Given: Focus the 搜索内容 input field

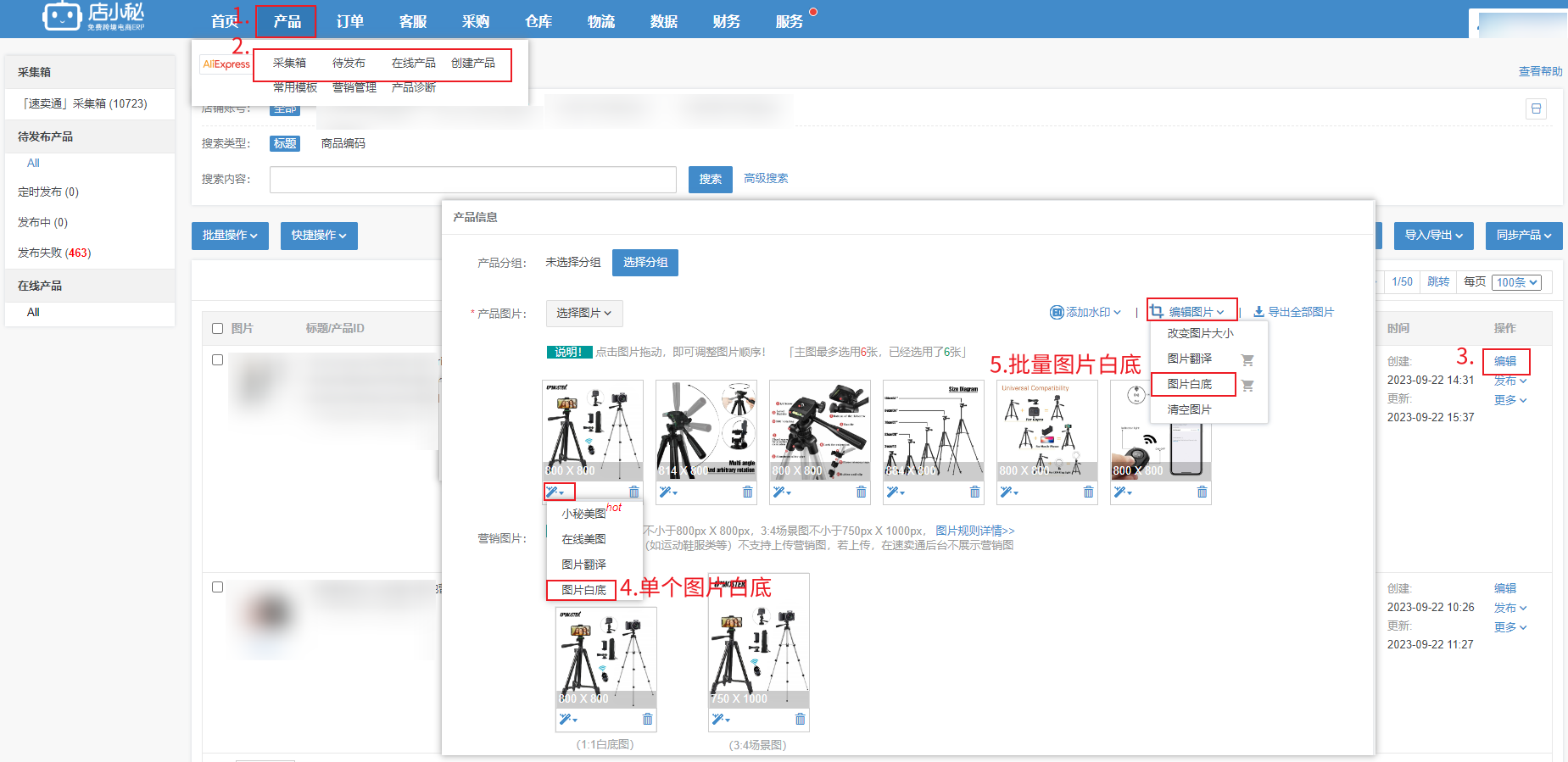Looking at the screenshot, I should 473,179.
